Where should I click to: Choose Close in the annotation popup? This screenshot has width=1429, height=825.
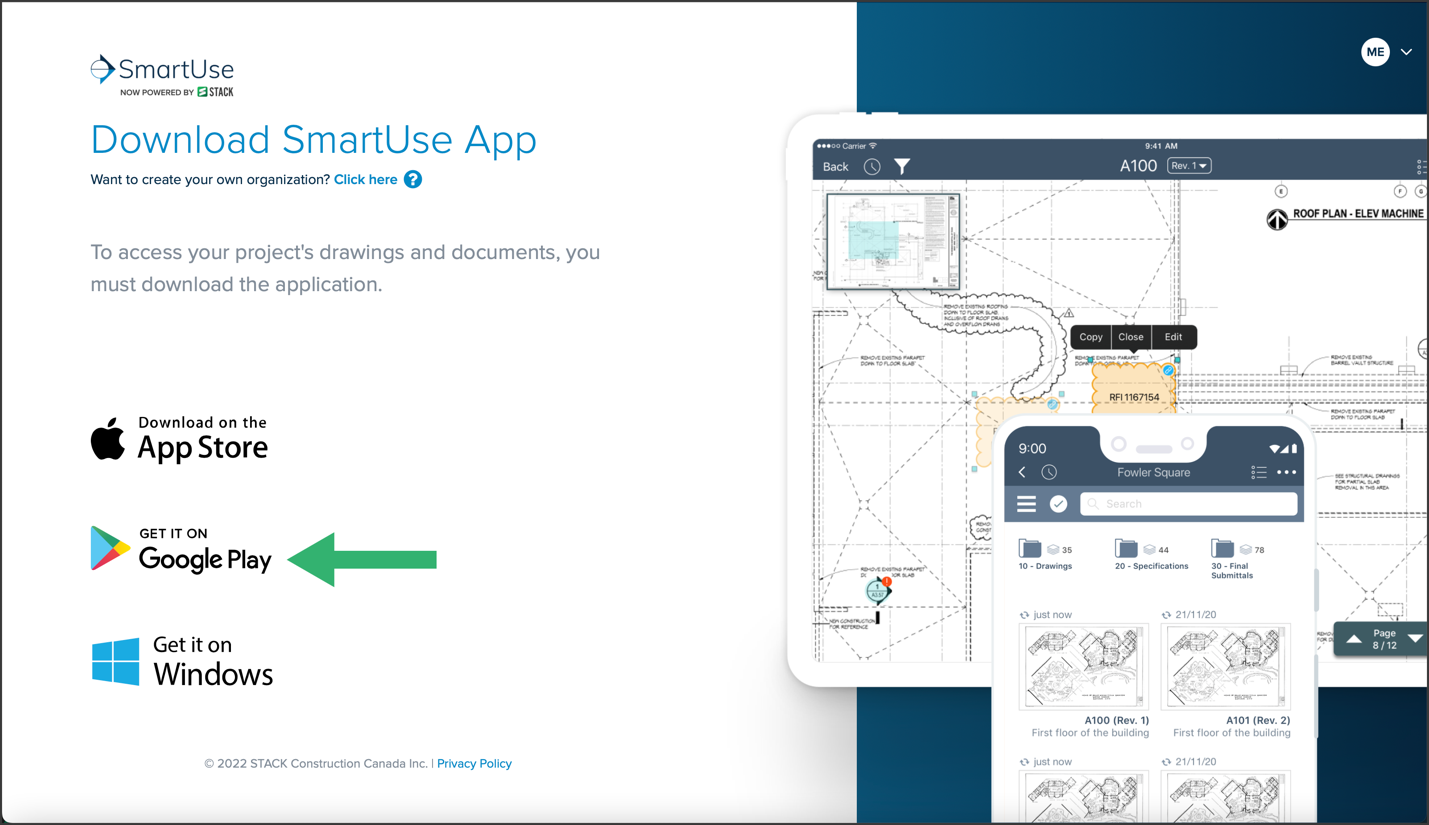click(x=1131, y=337)
